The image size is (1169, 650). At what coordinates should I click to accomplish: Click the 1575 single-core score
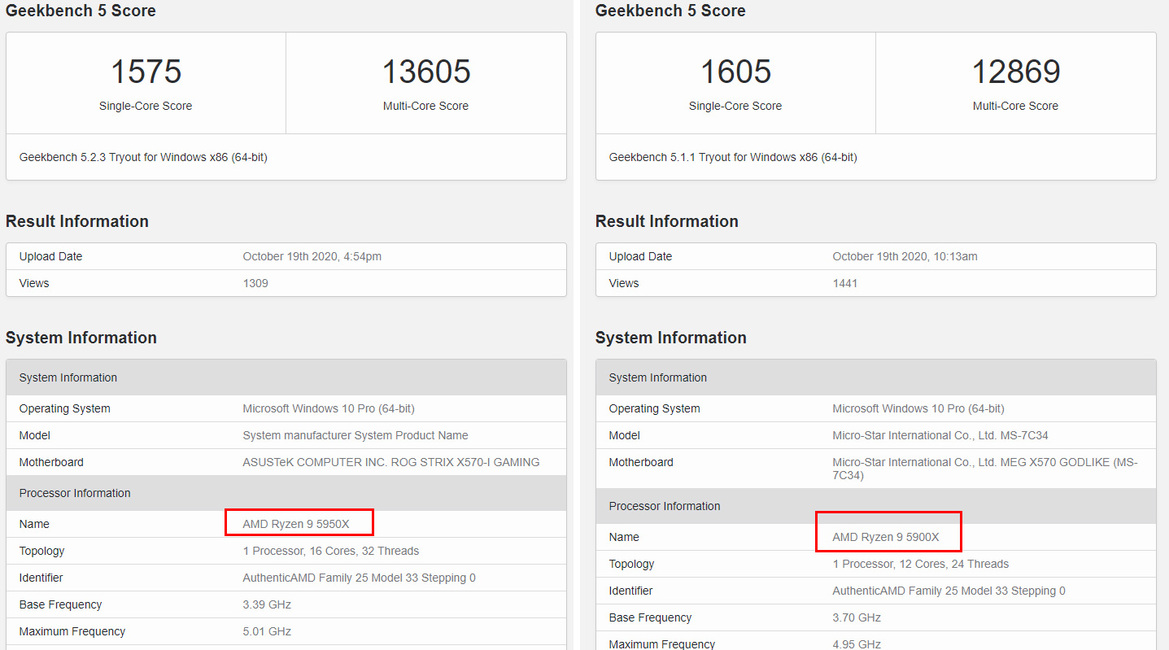pos(146,72)
